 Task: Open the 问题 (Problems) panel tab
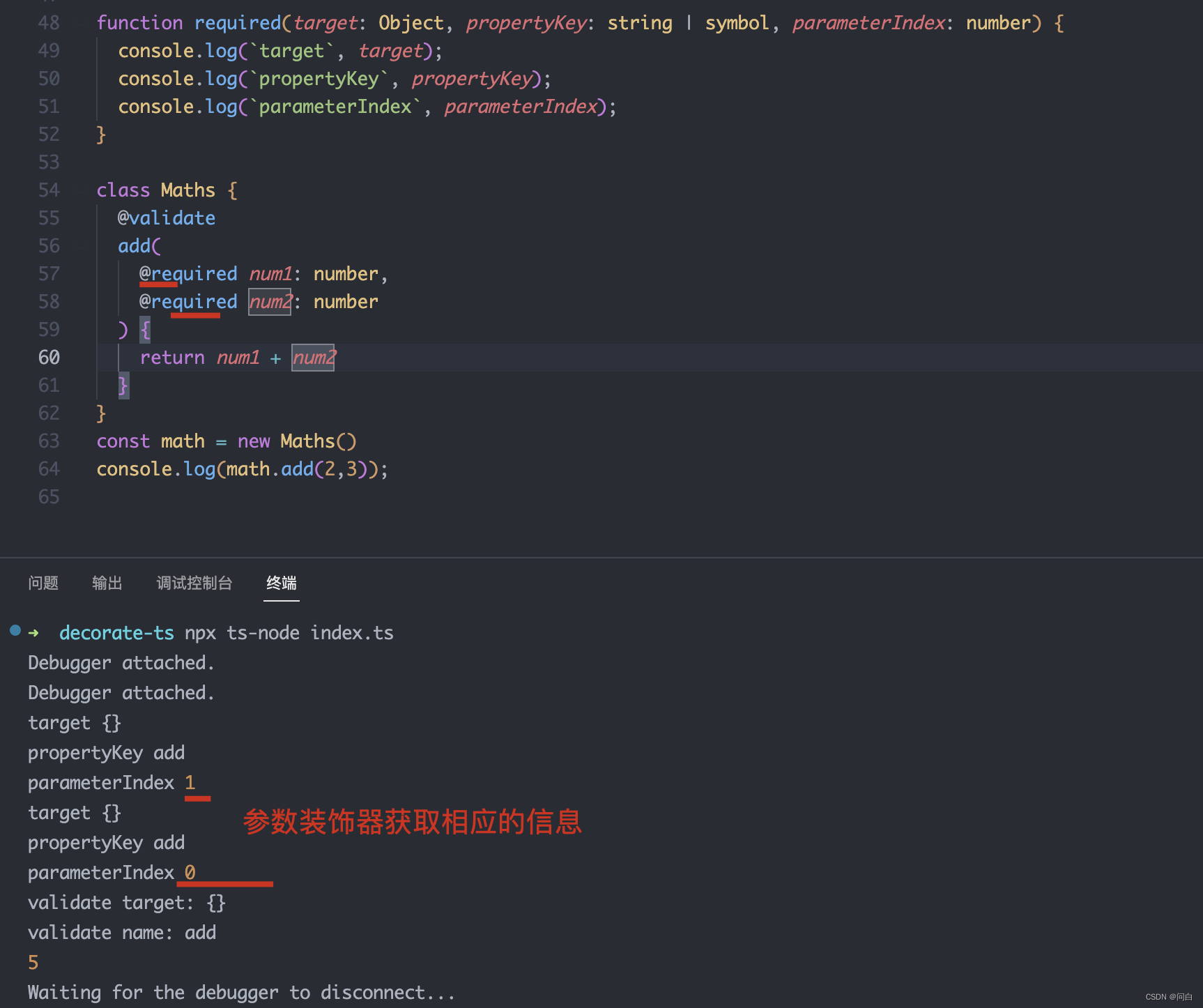pyautogui.click(x=43, y=583)
